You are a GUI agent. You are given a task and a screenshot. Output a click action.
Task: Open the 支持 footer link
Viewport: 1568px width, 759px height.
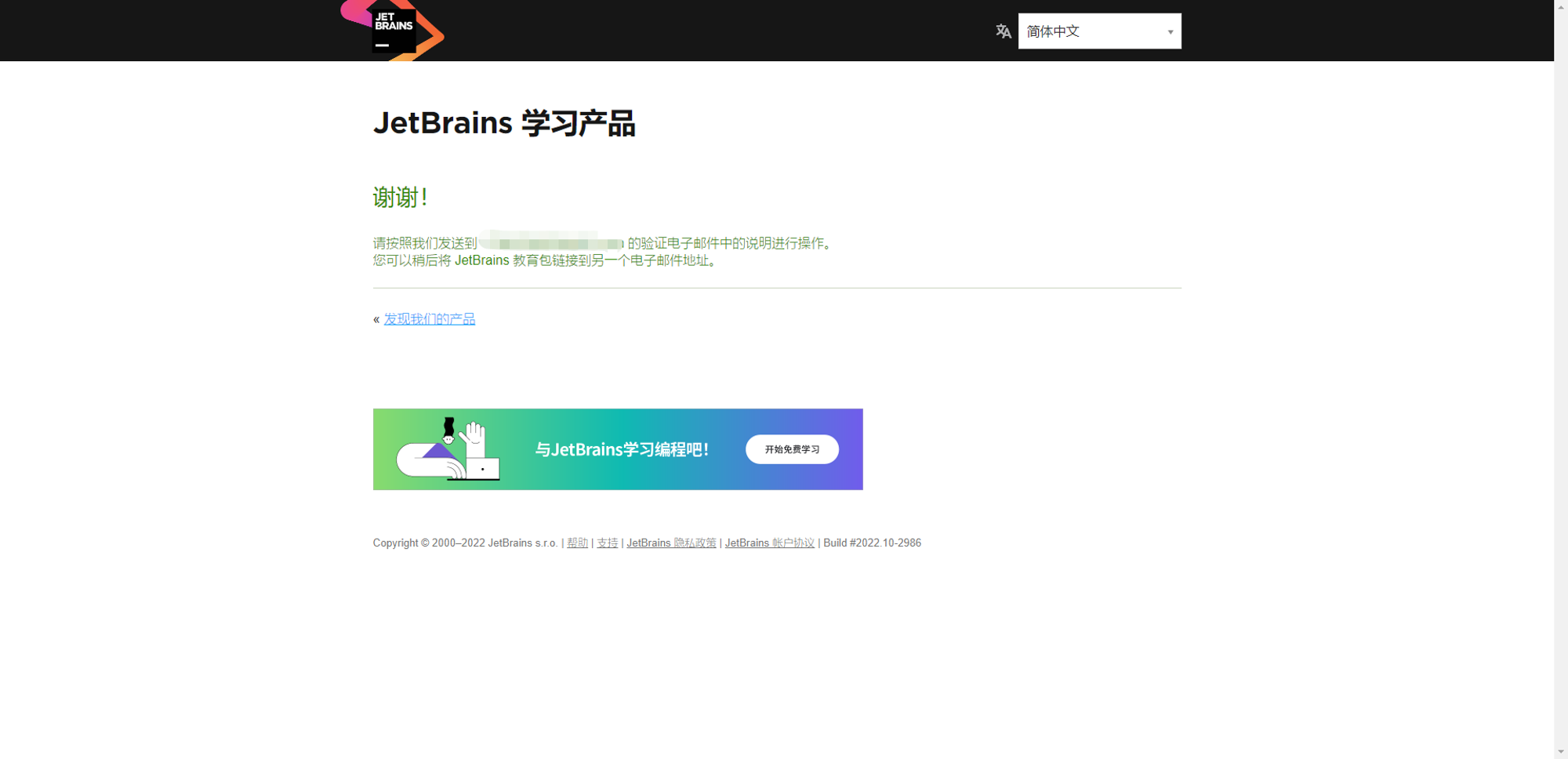[606, 543]
